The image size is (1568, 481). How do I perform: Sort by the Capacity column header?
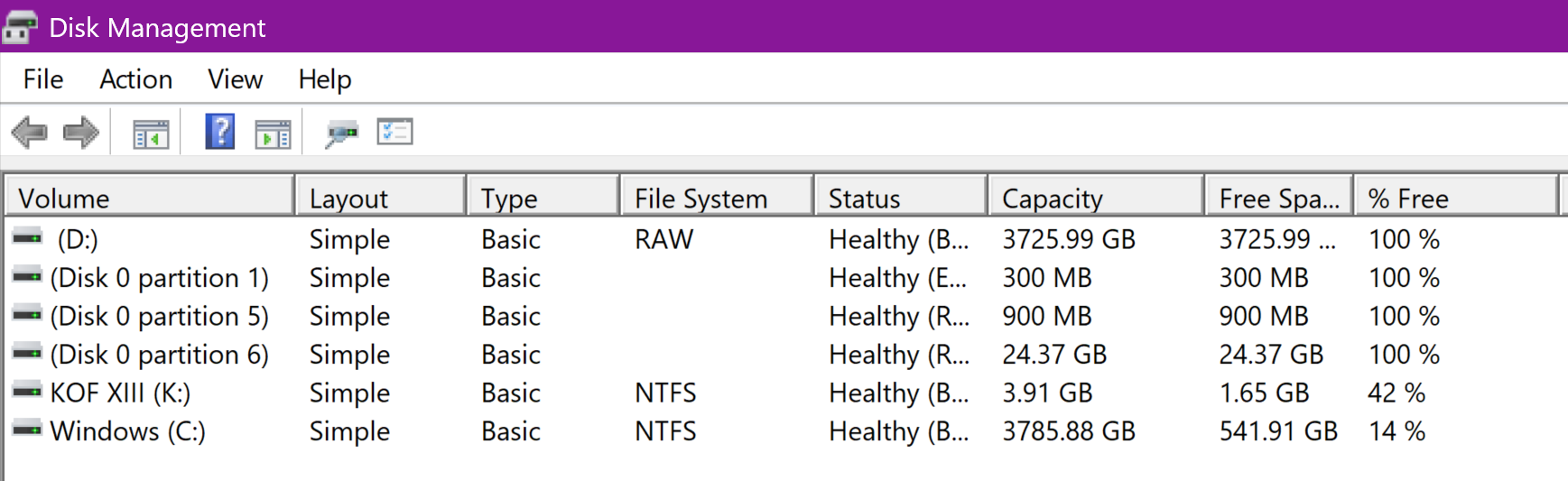(1095, 198)
